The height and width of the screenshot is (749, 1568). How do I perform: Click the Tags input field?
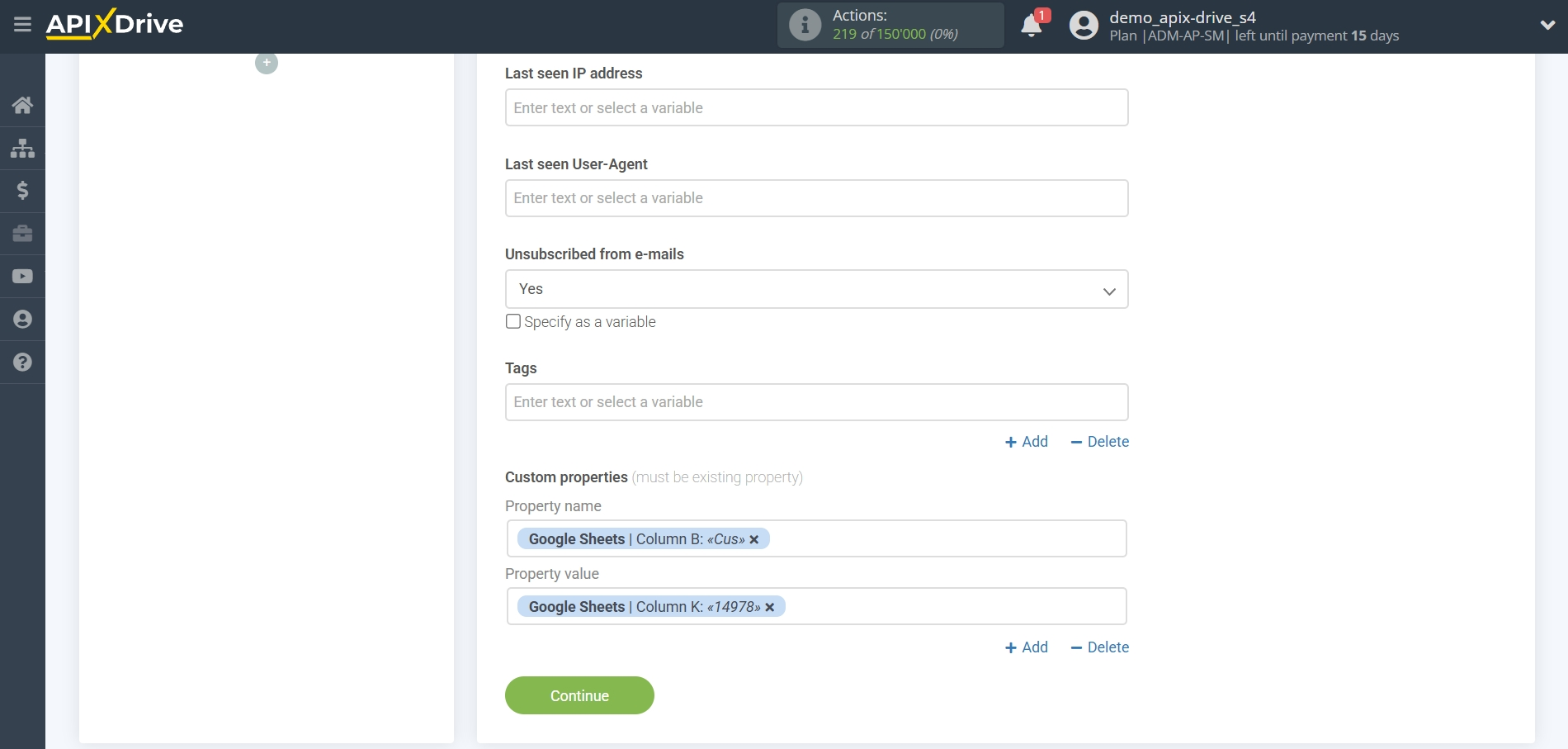[x=816, y=402]
